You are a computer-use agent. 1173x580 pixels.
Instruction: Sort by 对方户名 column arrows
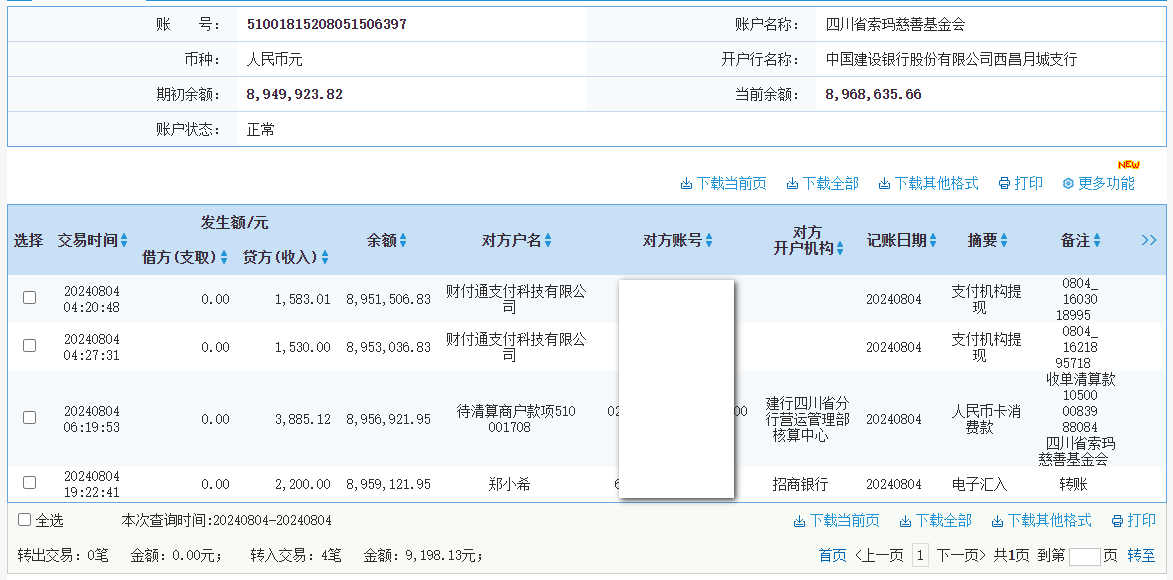(x=548, y=240)
